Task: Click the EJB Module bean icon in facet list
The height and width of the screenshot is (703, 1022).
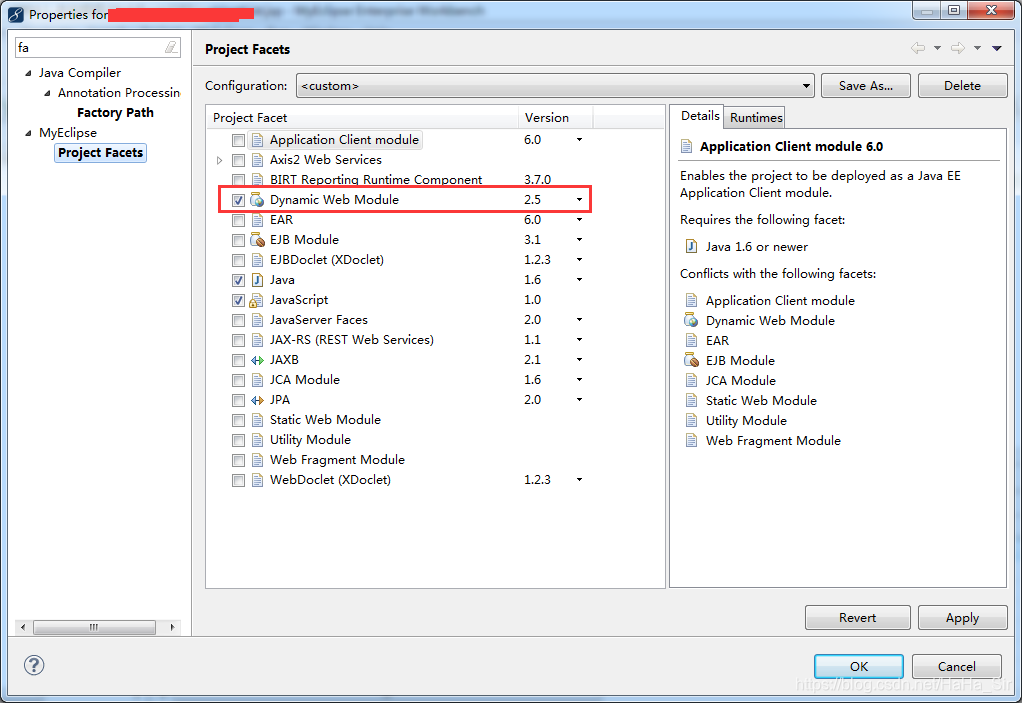Action: (257, 240)
